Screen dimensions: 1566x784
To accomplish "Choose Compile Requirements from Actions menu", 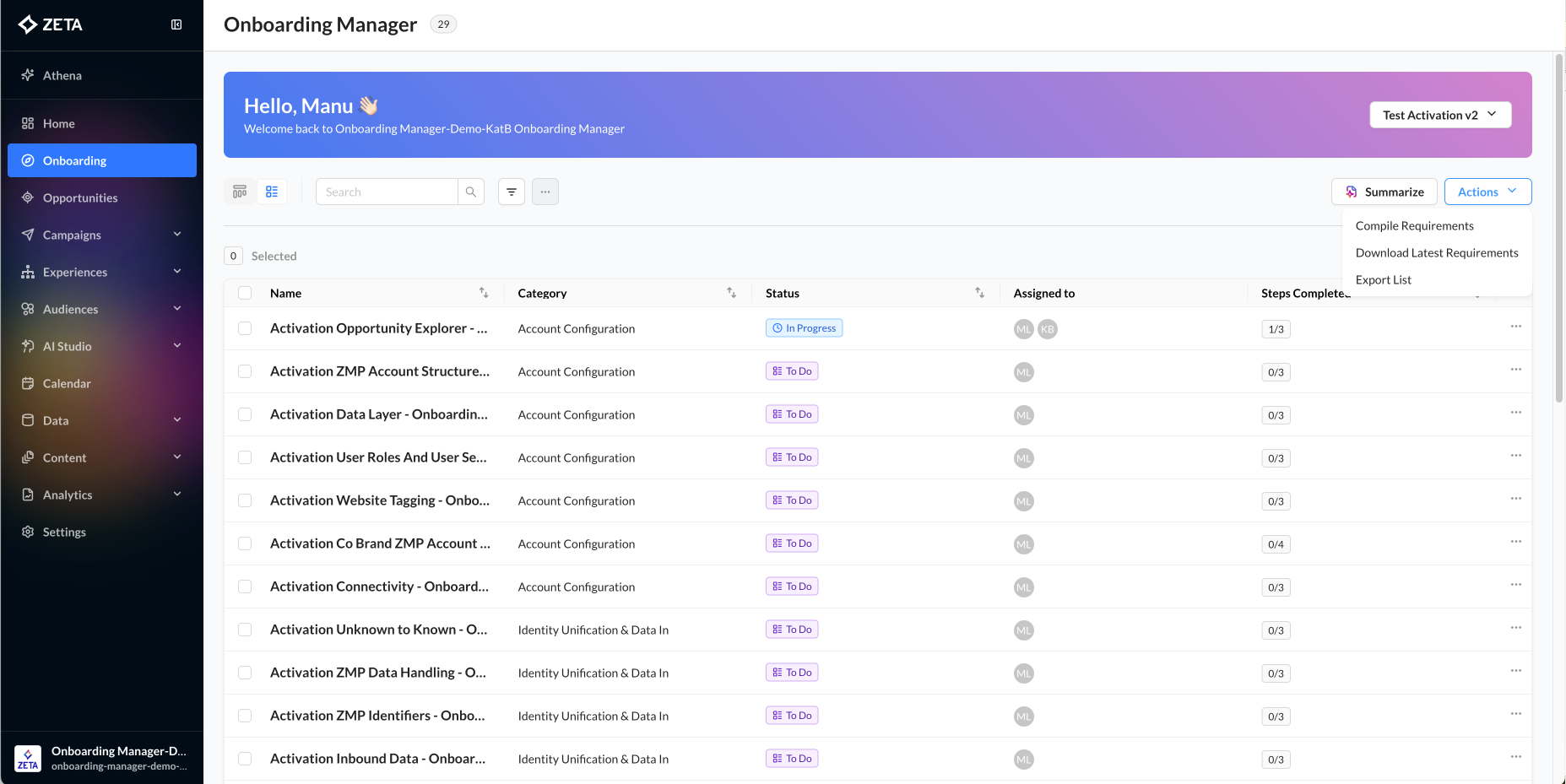I will [1414, 225].
